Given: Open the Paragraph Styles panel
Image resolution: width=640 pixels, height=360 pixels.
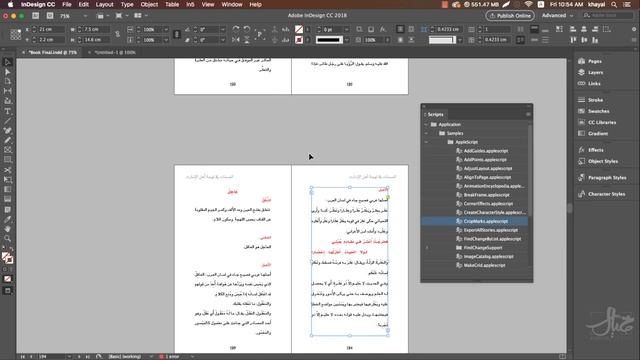Looking at the screenshot, I should point(607,178).
